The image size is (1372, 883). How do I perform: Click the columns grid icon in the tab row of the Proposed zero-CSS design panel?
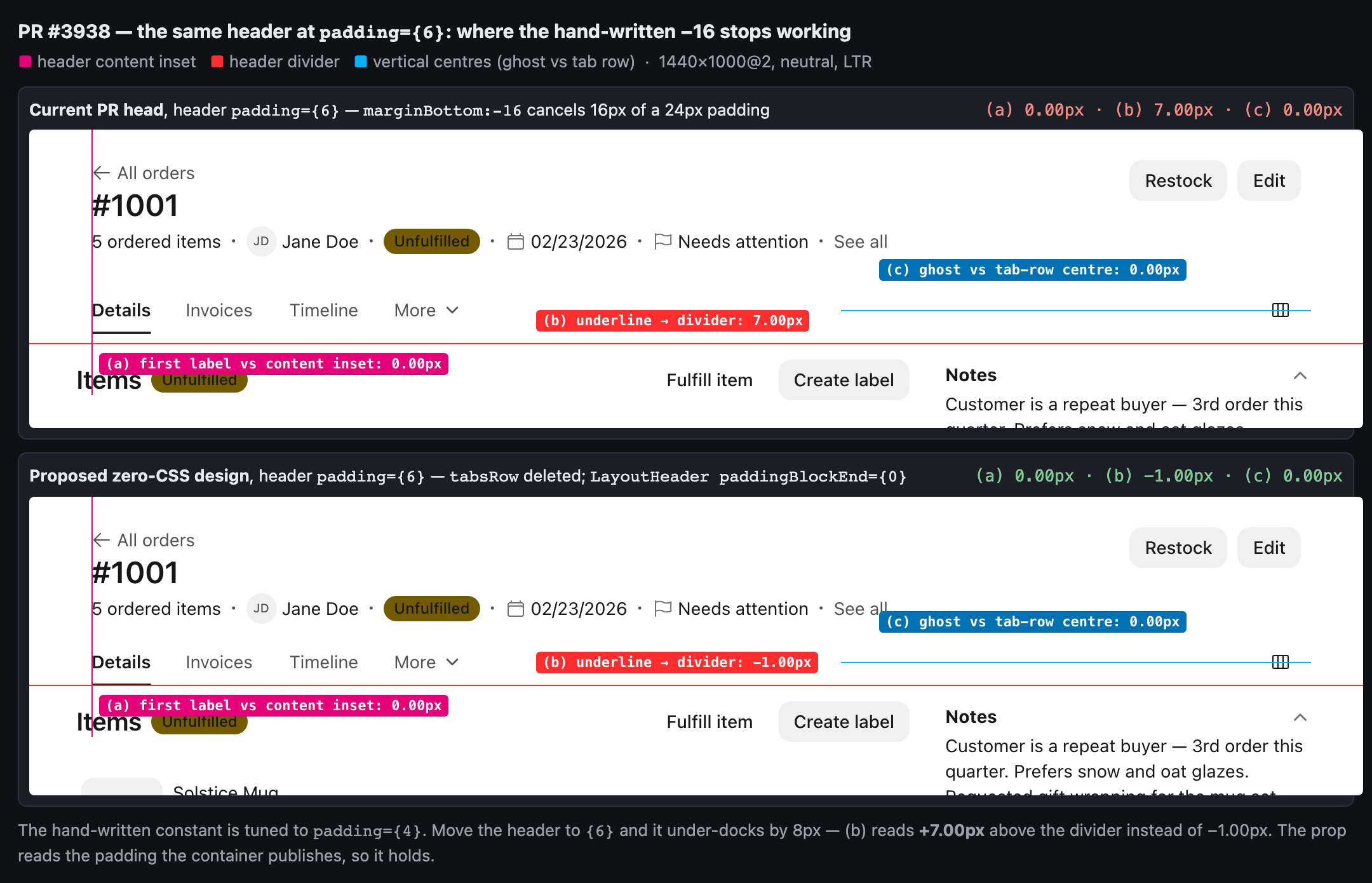1281,662
